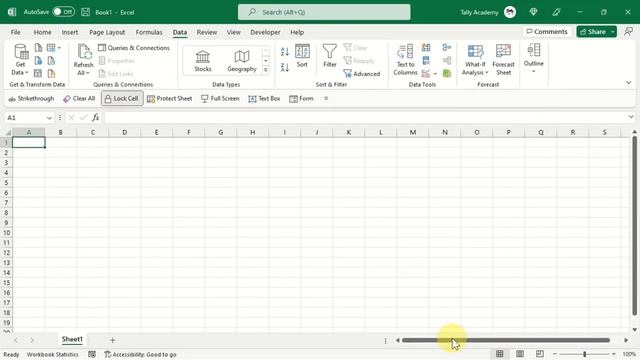Open the Get Data menu
640x360 pixels.
[x=20, y=60]
